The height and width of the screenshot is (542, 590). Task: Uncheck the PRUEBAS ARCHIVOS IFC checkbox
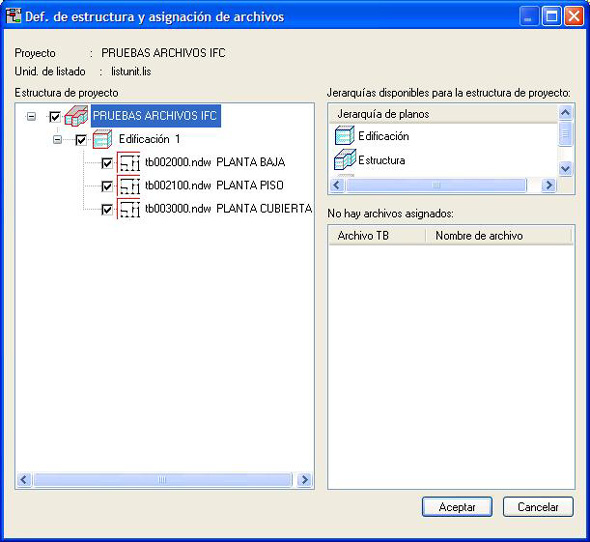click(55, 117)
